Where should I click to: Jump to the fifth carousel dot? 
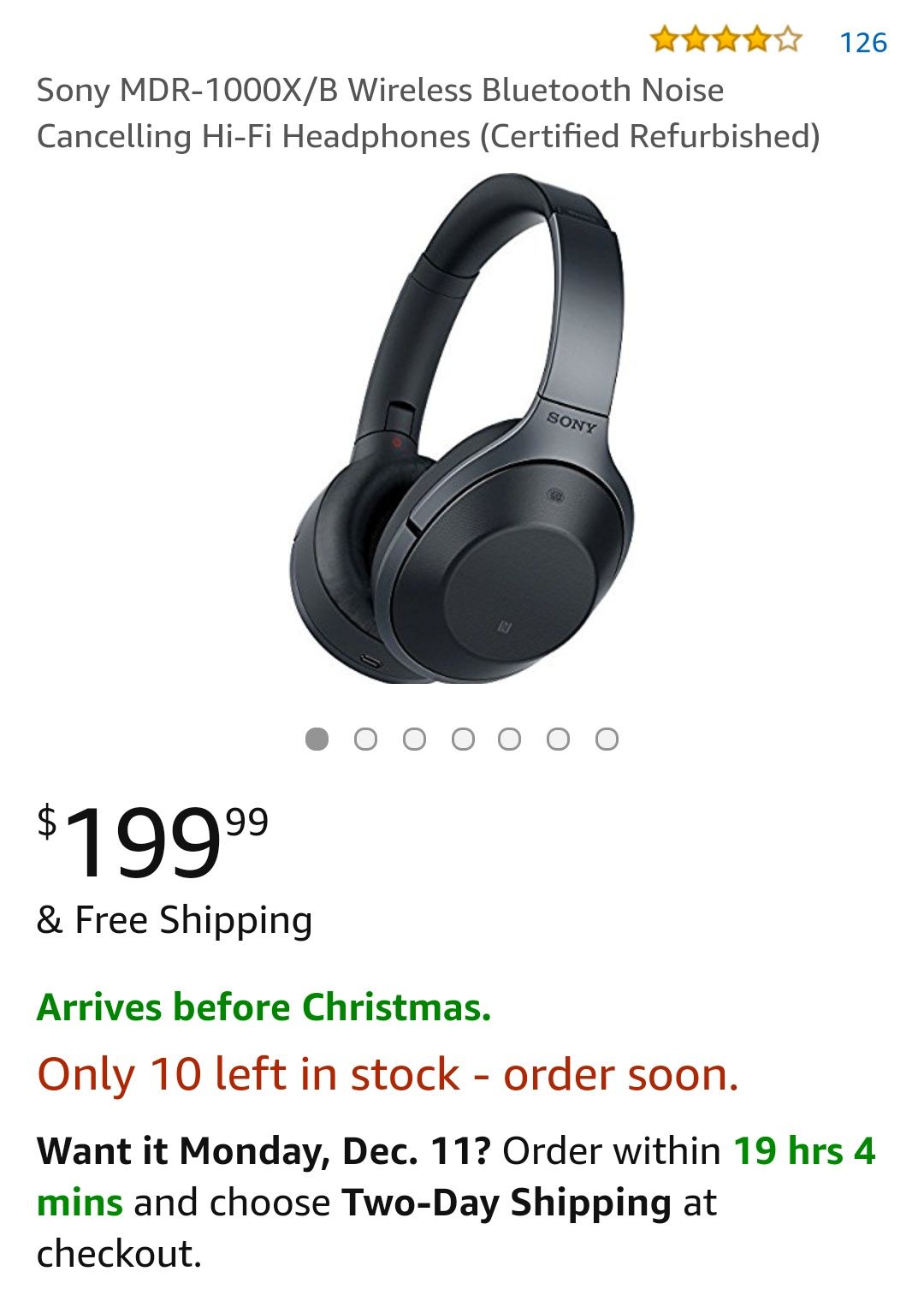[509, 739]
